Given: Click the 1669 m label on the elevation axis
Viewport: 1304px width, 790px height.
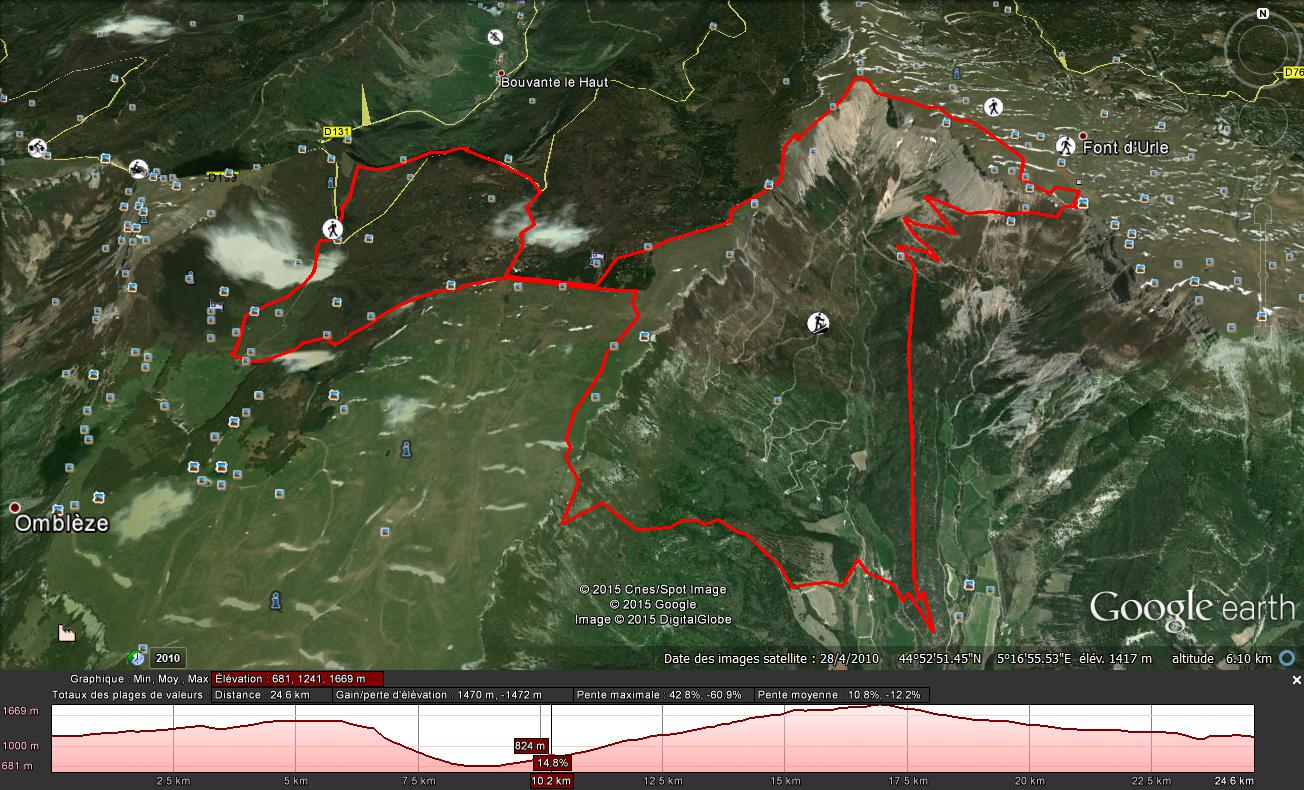Looking at the screenshot, I should pos(21,711).
